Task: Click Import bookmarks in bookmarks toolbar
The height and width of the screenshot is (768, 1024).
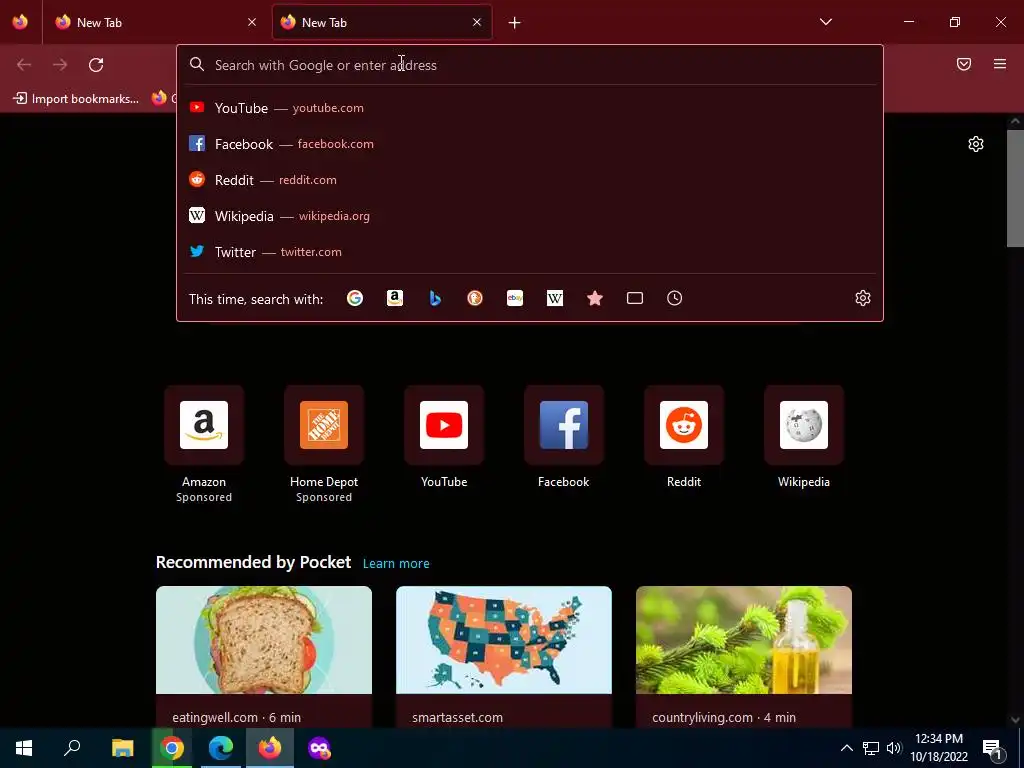Action: click(x=76, y=99)
